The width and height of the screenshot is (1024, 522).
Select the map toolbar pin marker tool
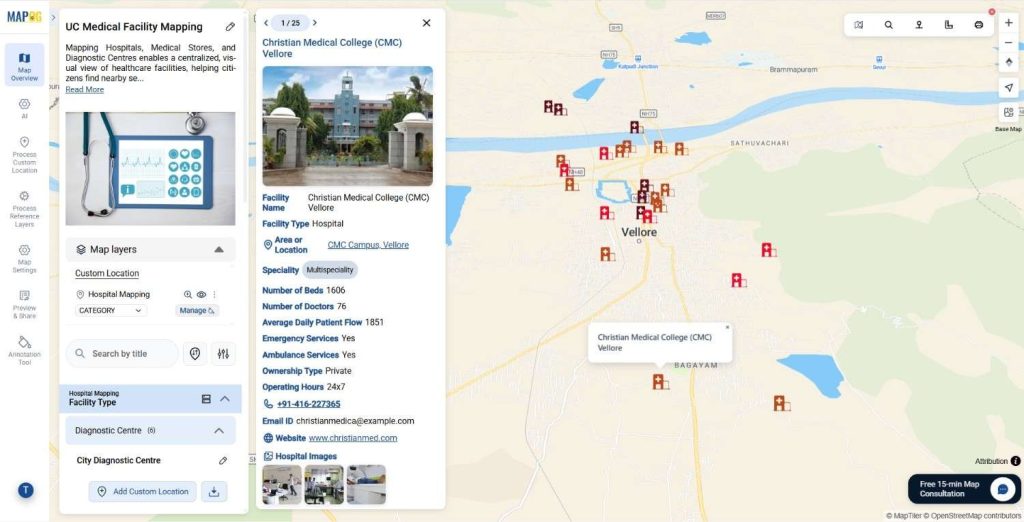click(x=918, y=25)
